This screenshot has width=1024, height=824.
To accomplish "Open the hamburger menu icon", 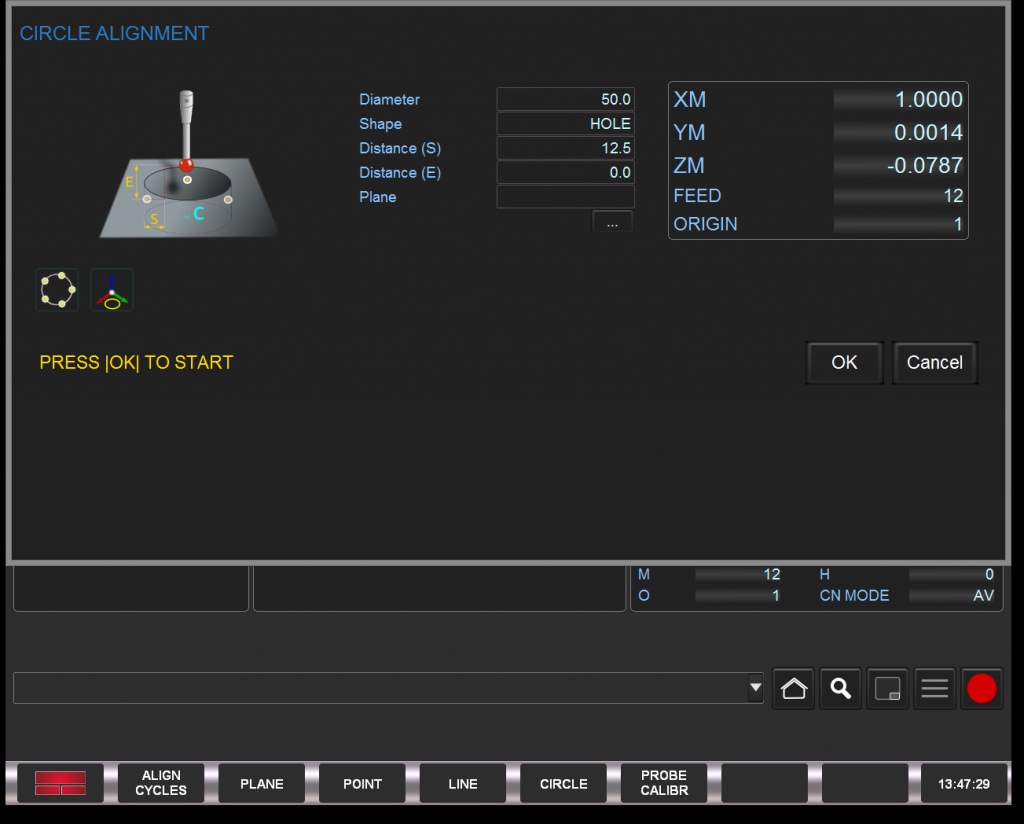I will tap(935, 689).
